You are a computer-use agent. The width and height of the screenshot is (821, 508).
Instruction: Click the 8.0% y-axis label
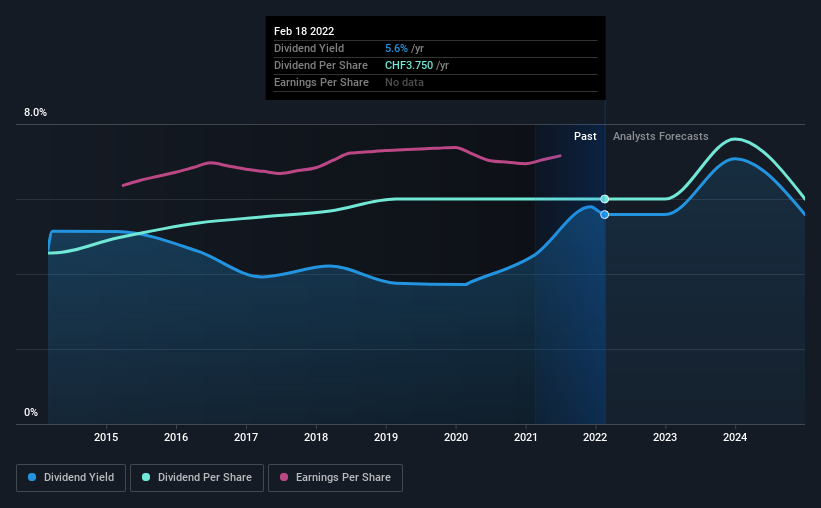click(x=35, y=113)
